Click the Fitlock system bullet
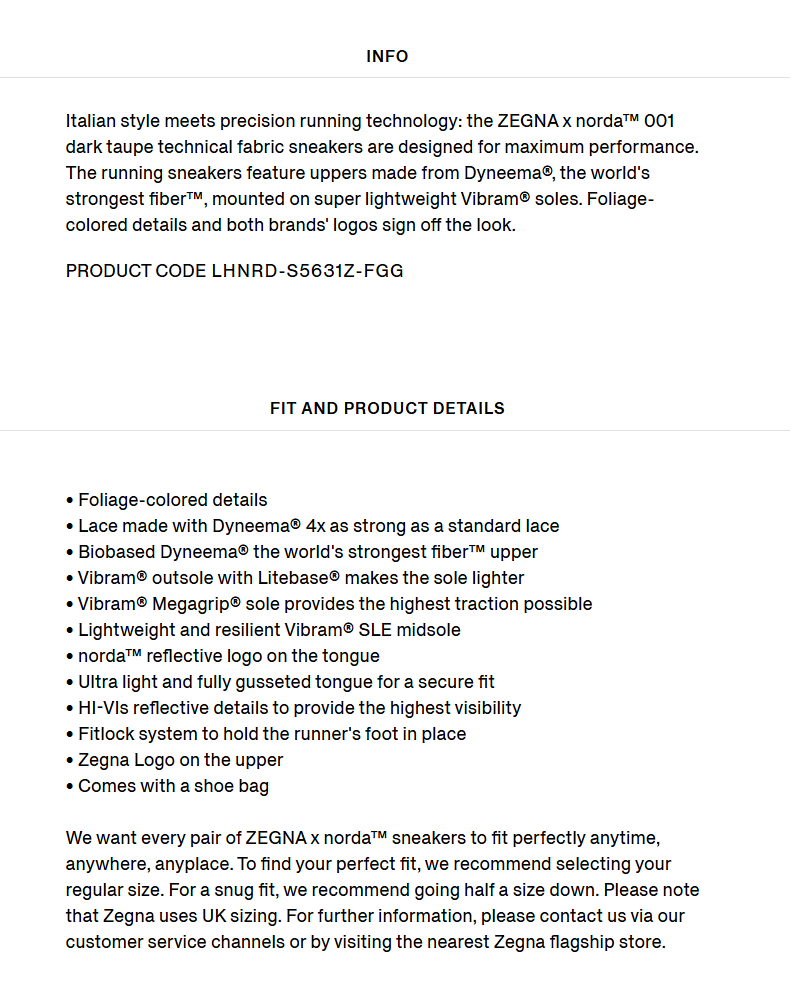 tap(266, 733)
